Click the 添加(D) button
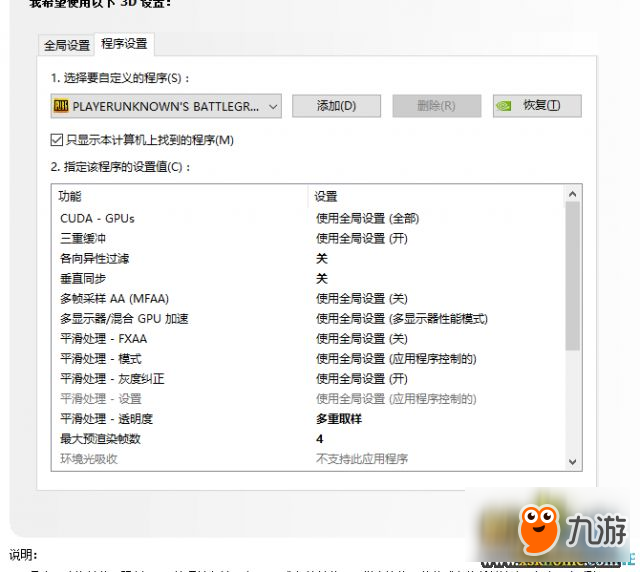640x572 pixels. coord(336,106)
